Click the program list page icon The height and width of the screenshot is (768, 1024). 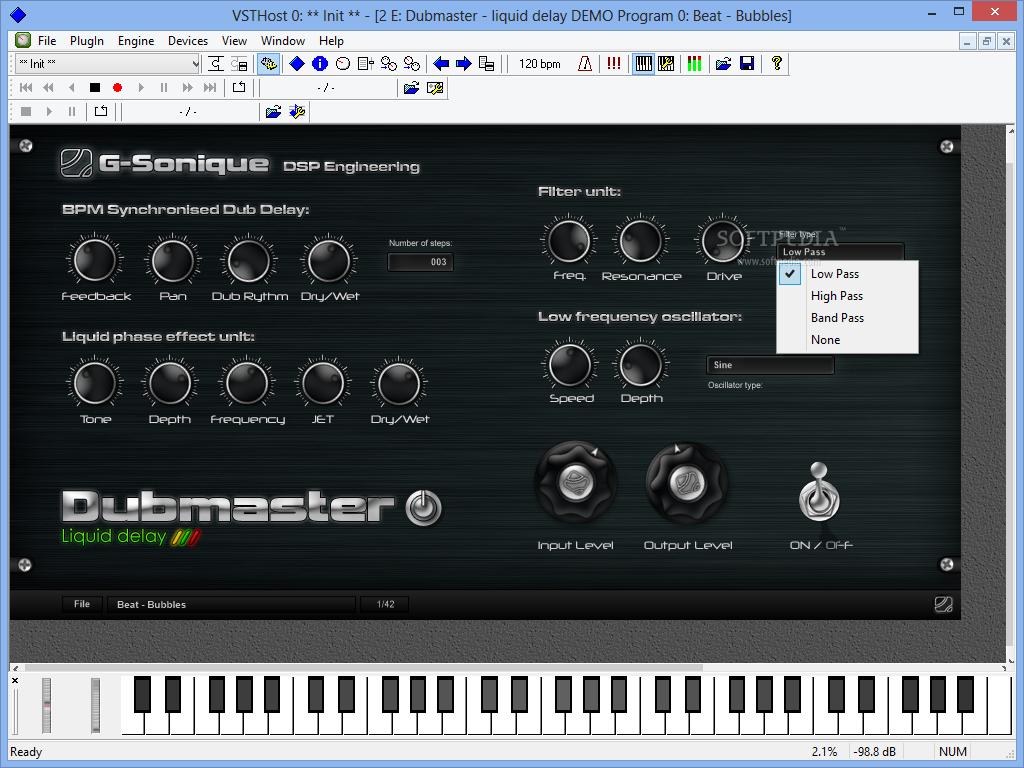pos(366,64)
